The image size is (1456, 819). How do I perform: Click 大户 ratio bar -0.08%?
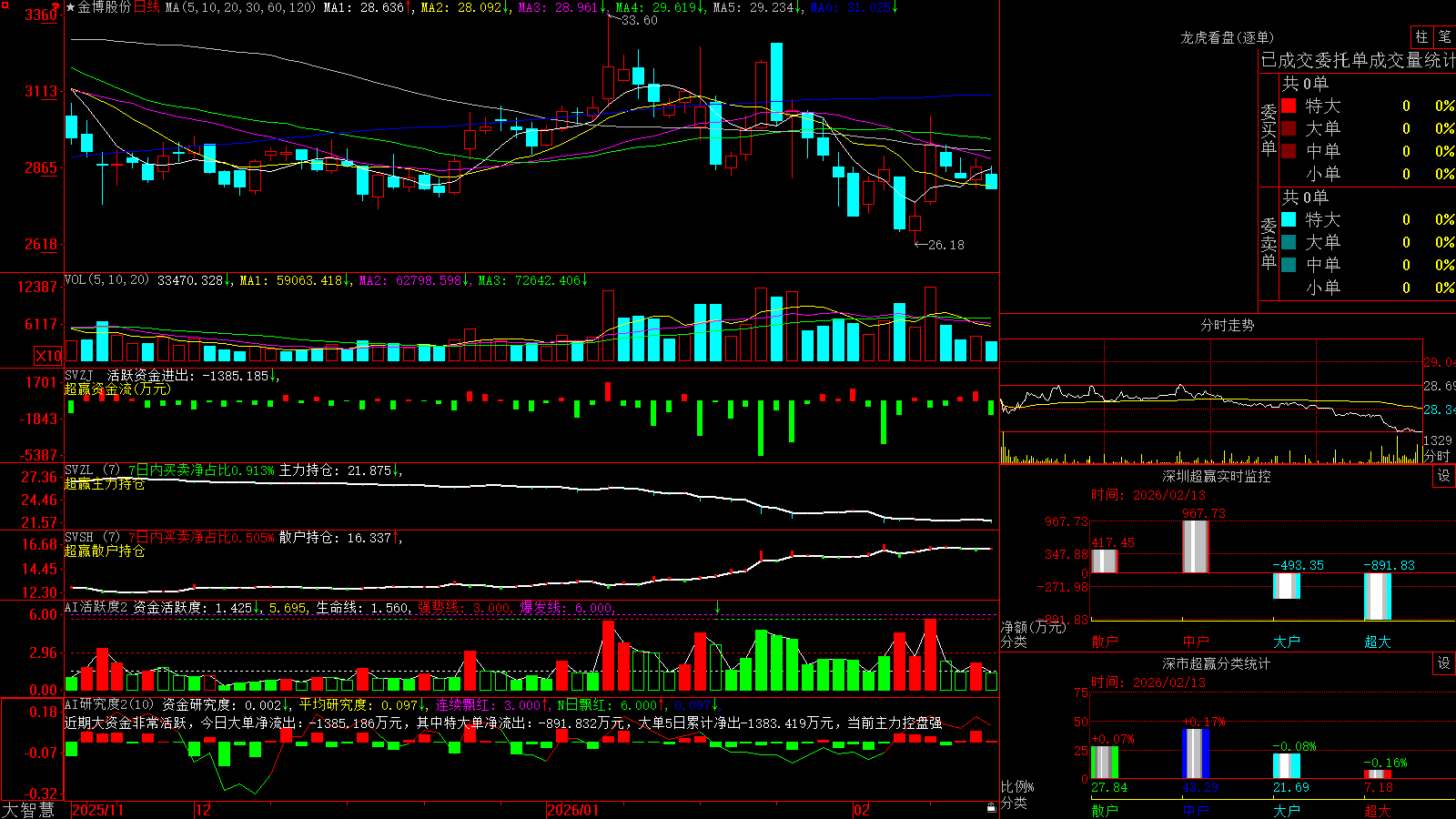coord(1286,766)
